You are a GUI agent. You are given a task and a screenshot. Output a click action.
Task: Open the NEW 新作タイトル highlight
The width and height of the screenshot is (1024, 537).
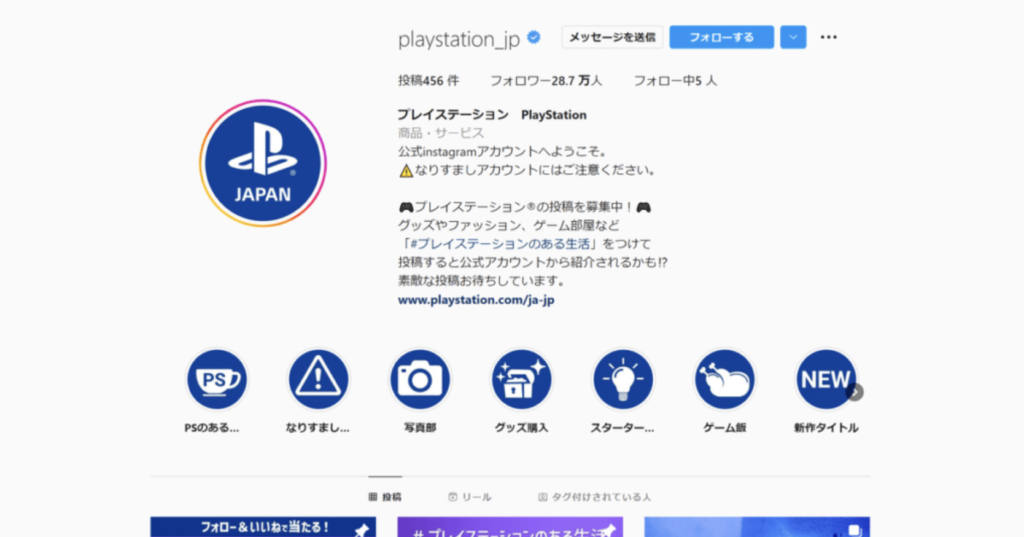[x=825, y=379]
